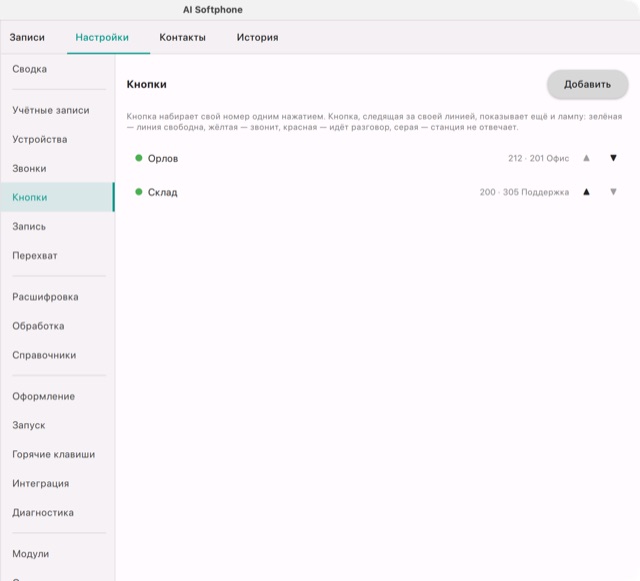Move Склад button up with arrow
Viewport: 640px width, 581px height.
tap(586, 192)
